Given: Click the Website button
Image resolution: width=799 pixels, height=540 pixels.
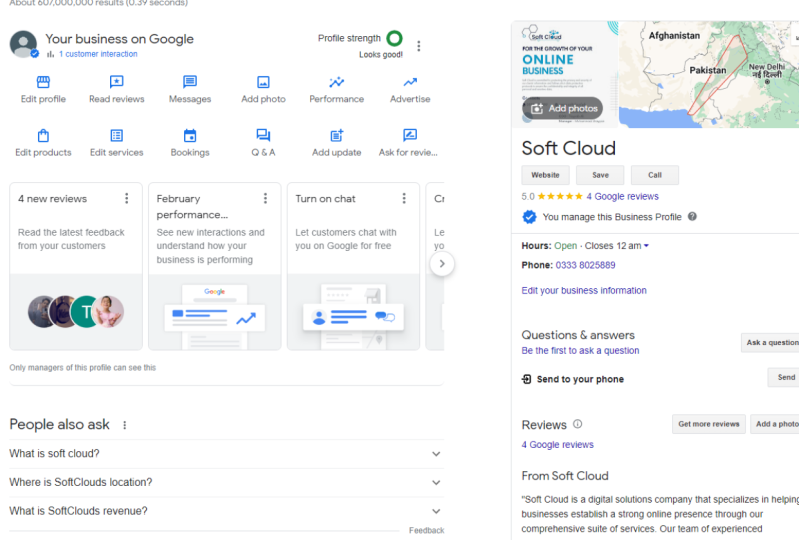Looking at the screenshot, I should click(x=545, y=175).
